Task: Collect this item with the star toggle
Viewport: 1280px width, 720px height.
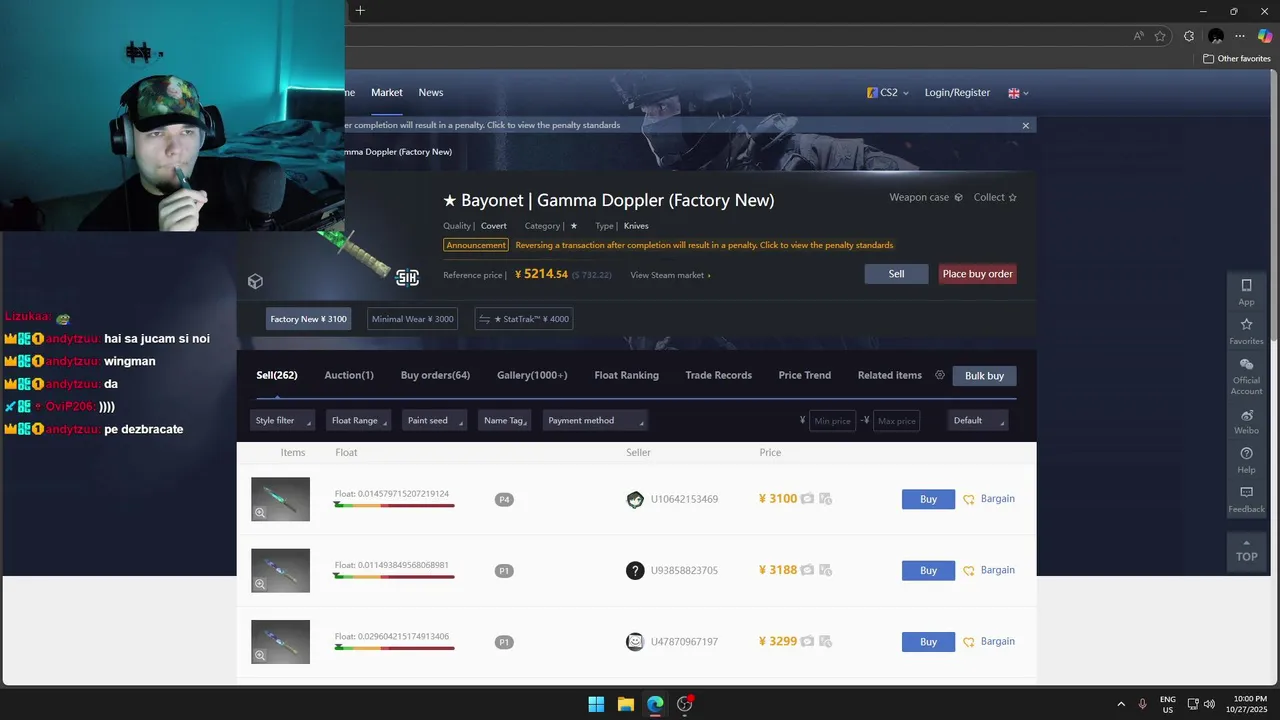Action: [995, 197]
